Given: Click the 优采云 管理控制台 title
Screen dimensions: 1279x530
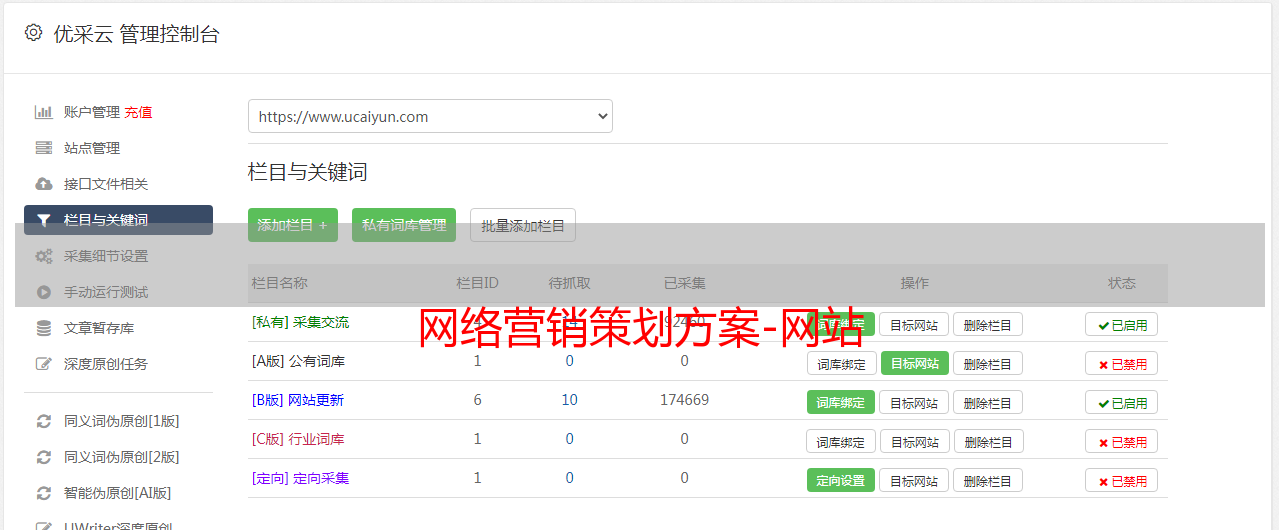Looking at the screenshot, I should (136, 34).
